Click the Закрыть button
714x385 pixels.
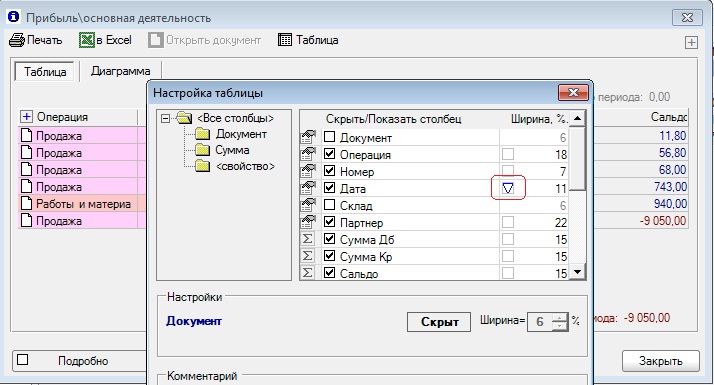click(661, 361)
